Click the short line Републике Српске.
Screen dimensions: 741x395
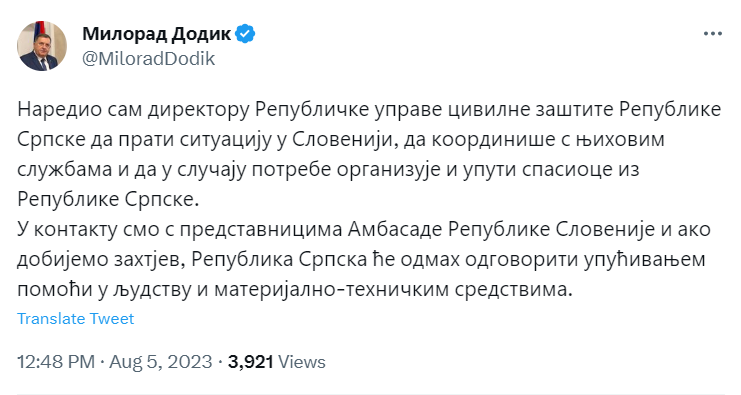coord(108,199)
